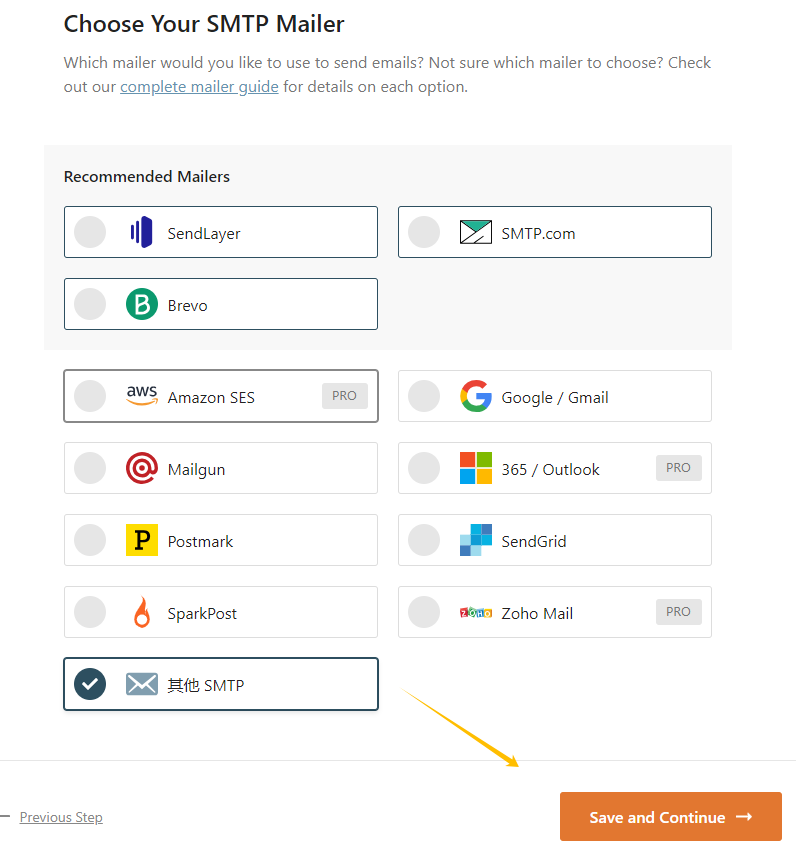This screenshot has height=860, width=796.
Task: Open the complete mailer guide link
Action: click(199, 87)
